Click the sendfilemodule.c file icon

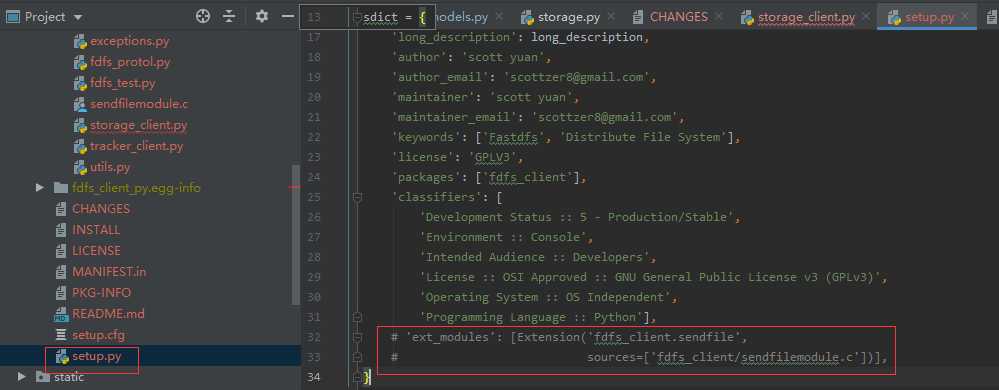point(80,104)
